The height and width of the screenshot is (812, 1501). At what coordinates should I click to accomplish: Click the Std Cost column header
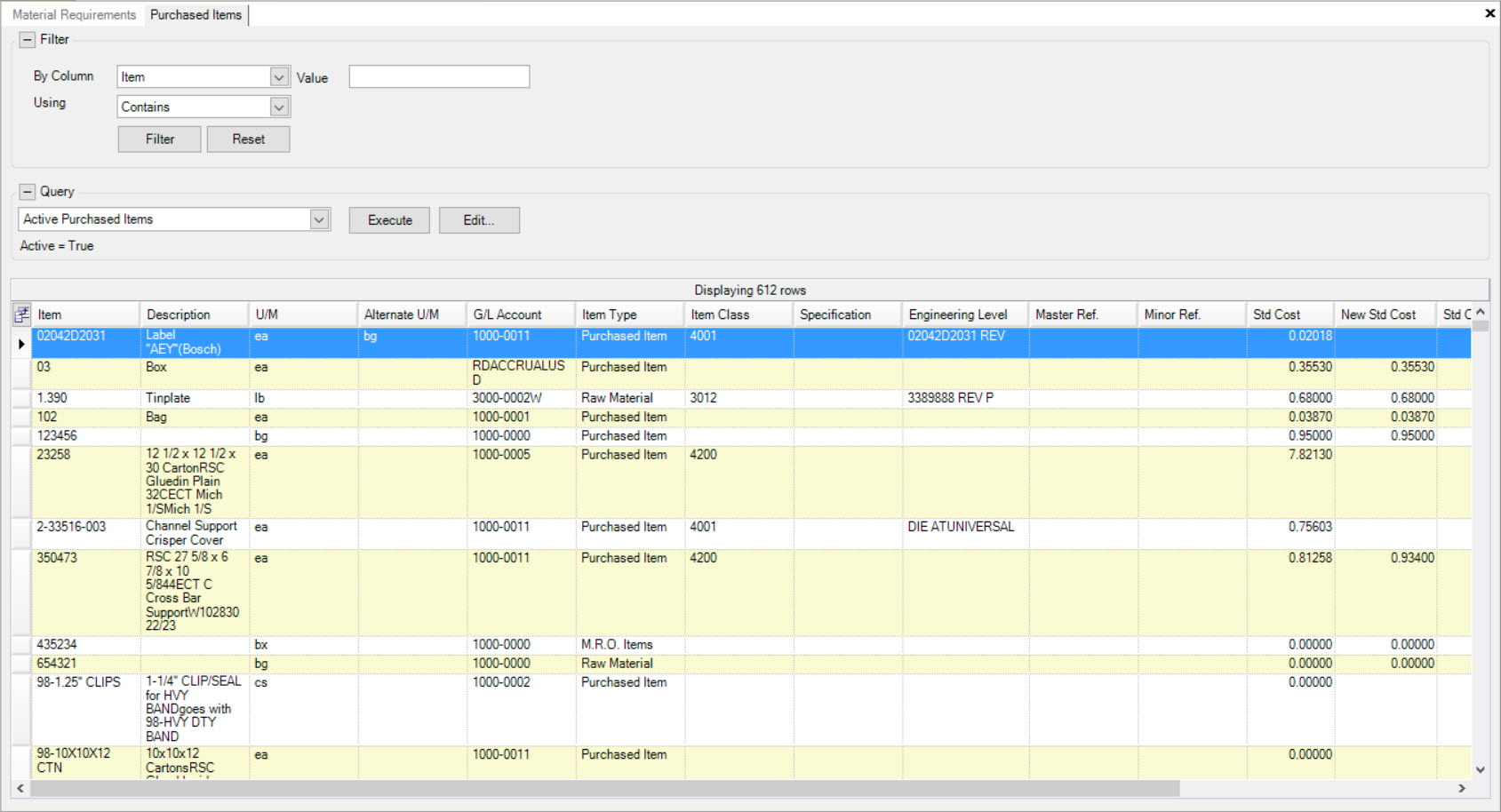[x=1290, y=314]
